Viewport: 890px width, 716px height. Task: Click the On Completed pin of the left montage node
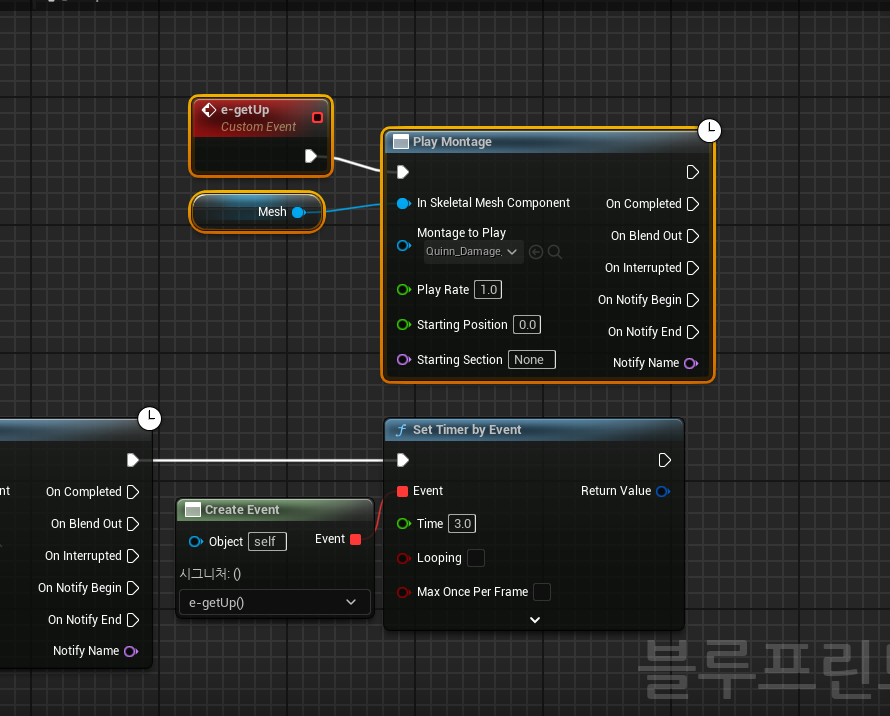coord(133,492)
